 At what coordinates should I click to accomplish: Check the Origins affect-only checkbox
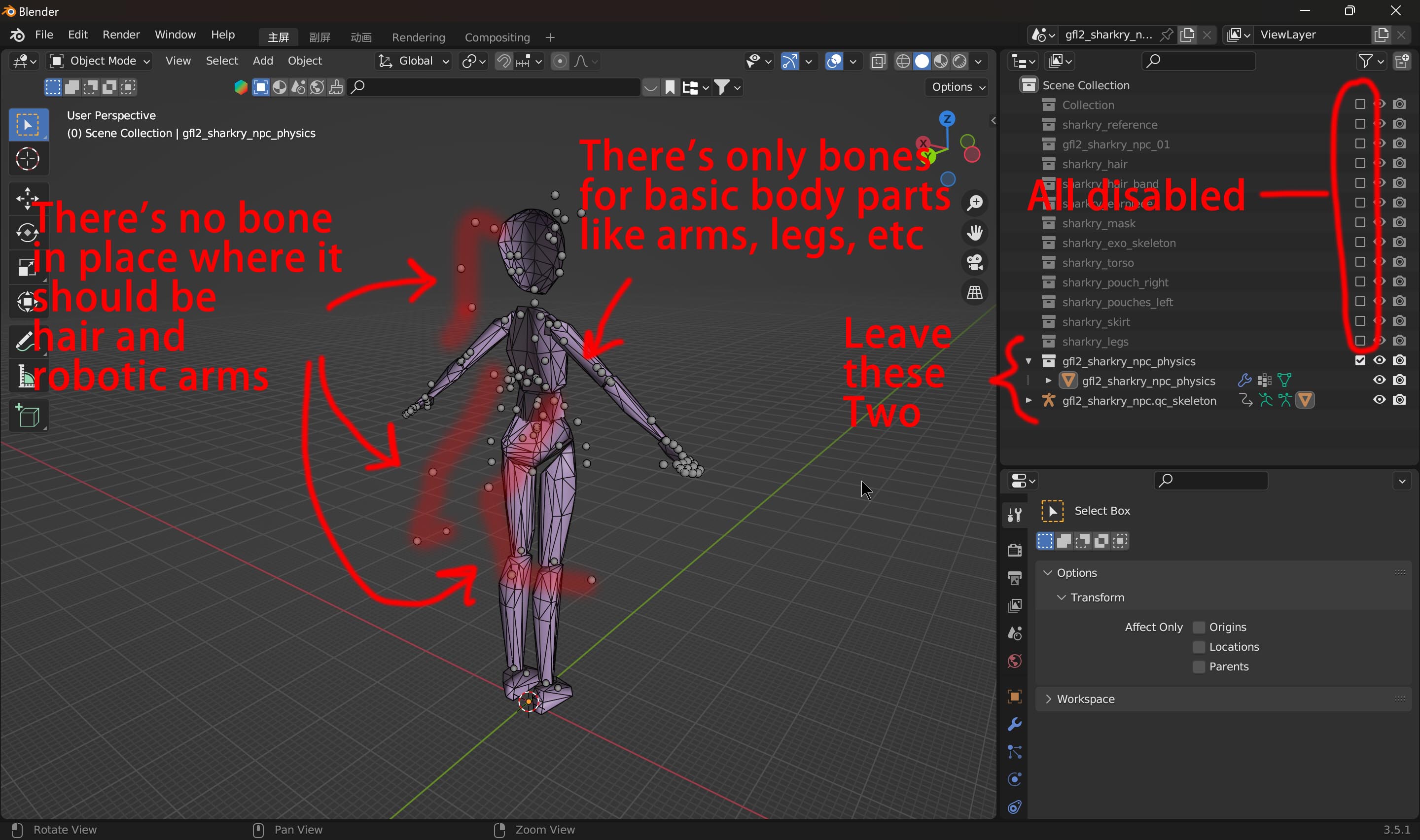coord(1198,627)
